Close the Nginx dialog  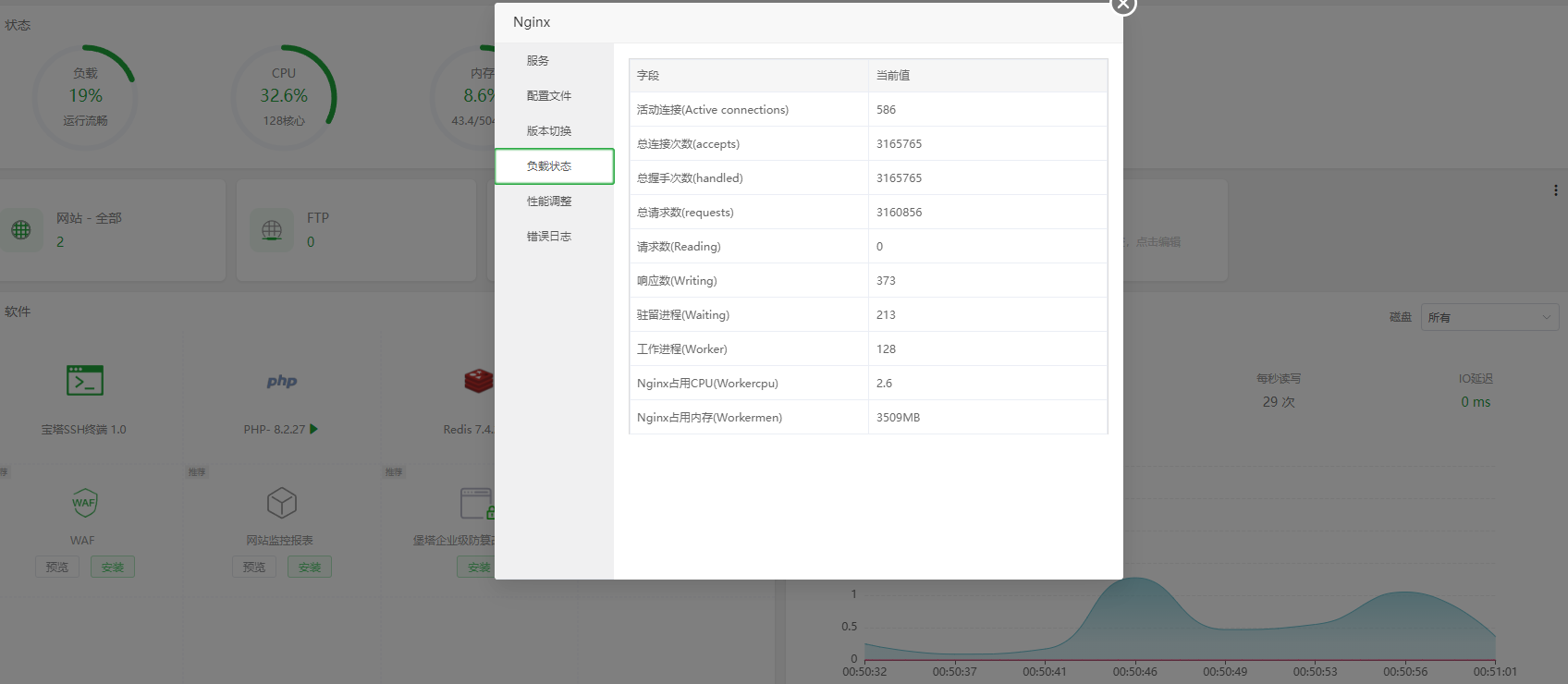coord(1122,5)
